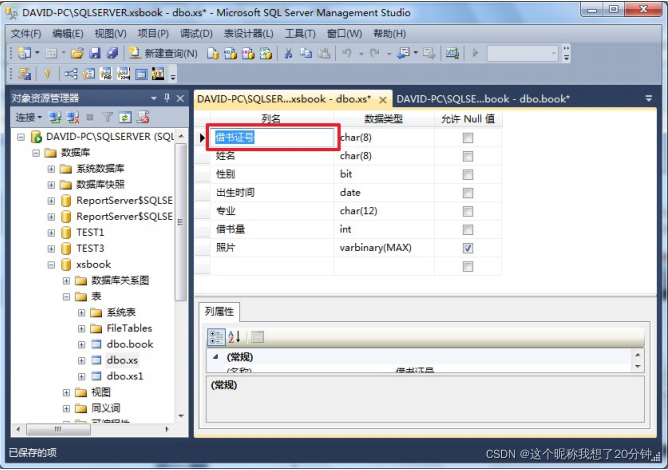Toggle Allow Null for 专业 row

coord(468,211)
